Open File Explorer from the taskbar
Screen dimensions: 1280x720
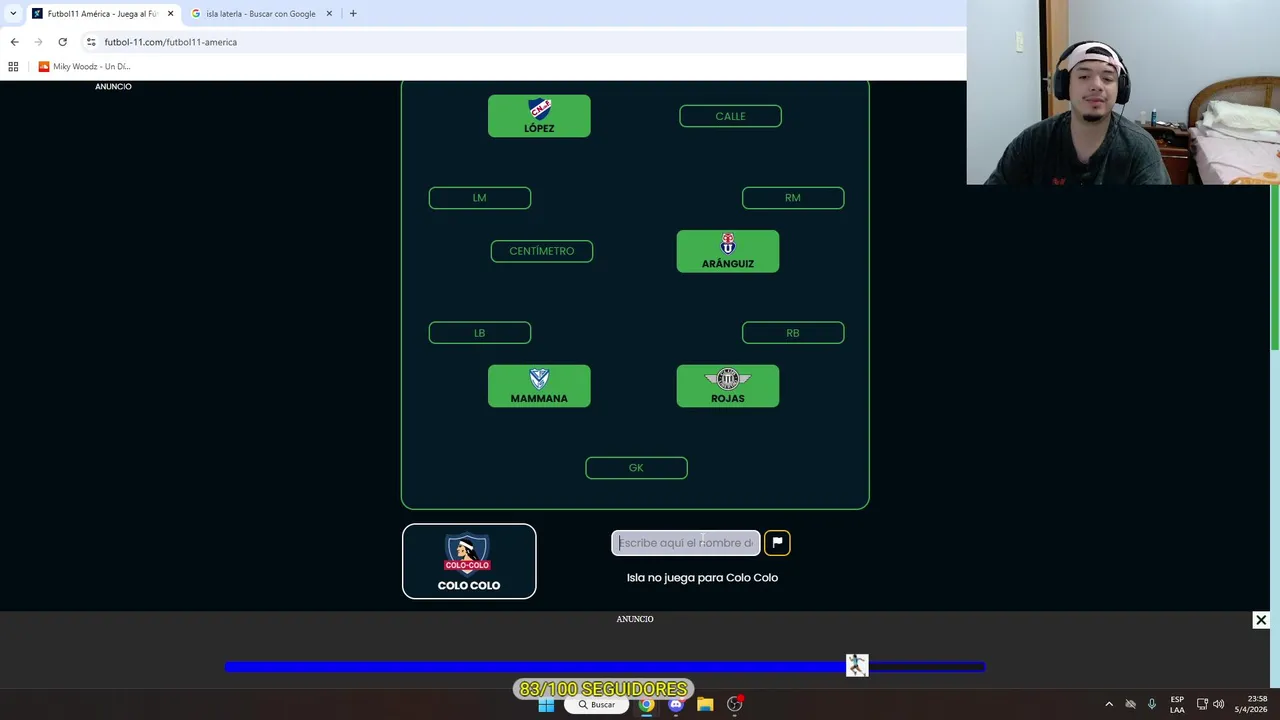pyautogui.click(x=705, y=705)
